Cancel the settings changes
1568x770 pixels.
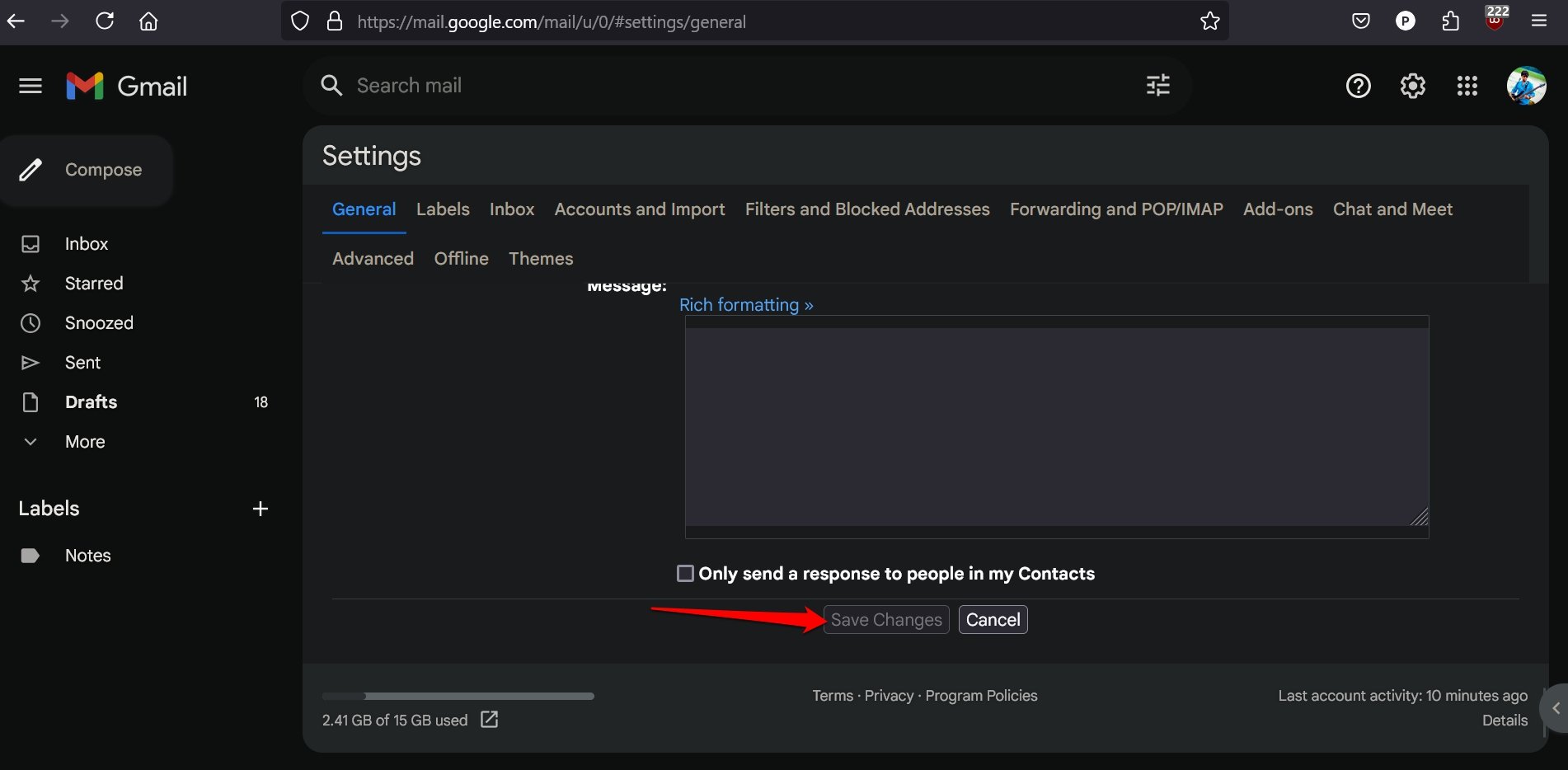[993, 620]
